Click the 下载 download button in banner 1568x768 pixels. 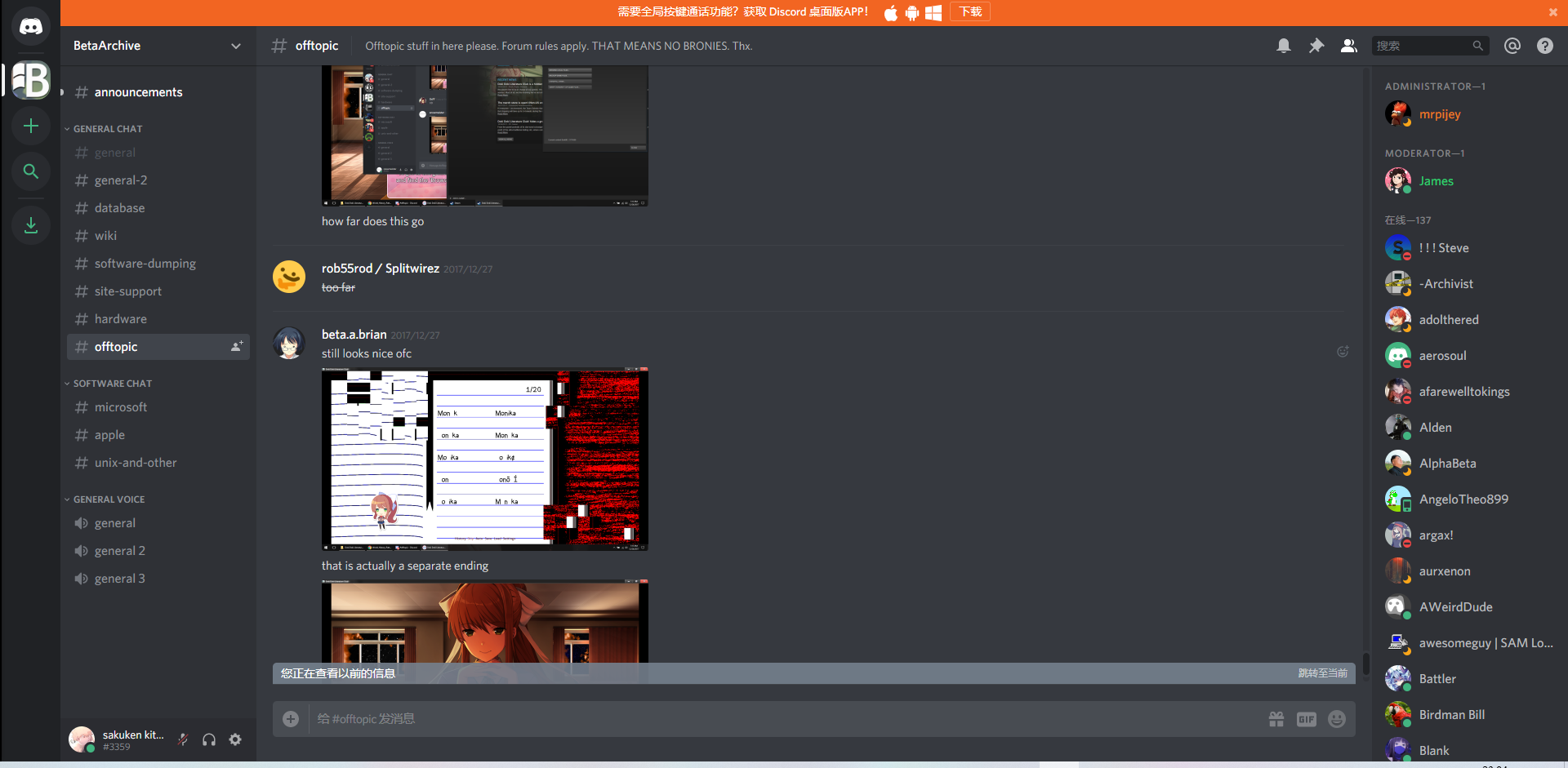pyautogui.click(x=970, y=11)
